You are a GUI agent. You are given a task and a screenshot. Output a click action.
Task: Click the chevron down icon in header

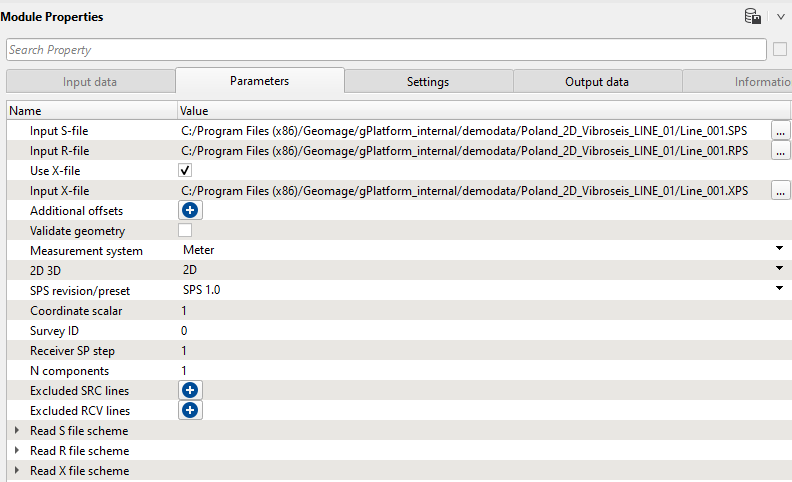pos(781,16)
